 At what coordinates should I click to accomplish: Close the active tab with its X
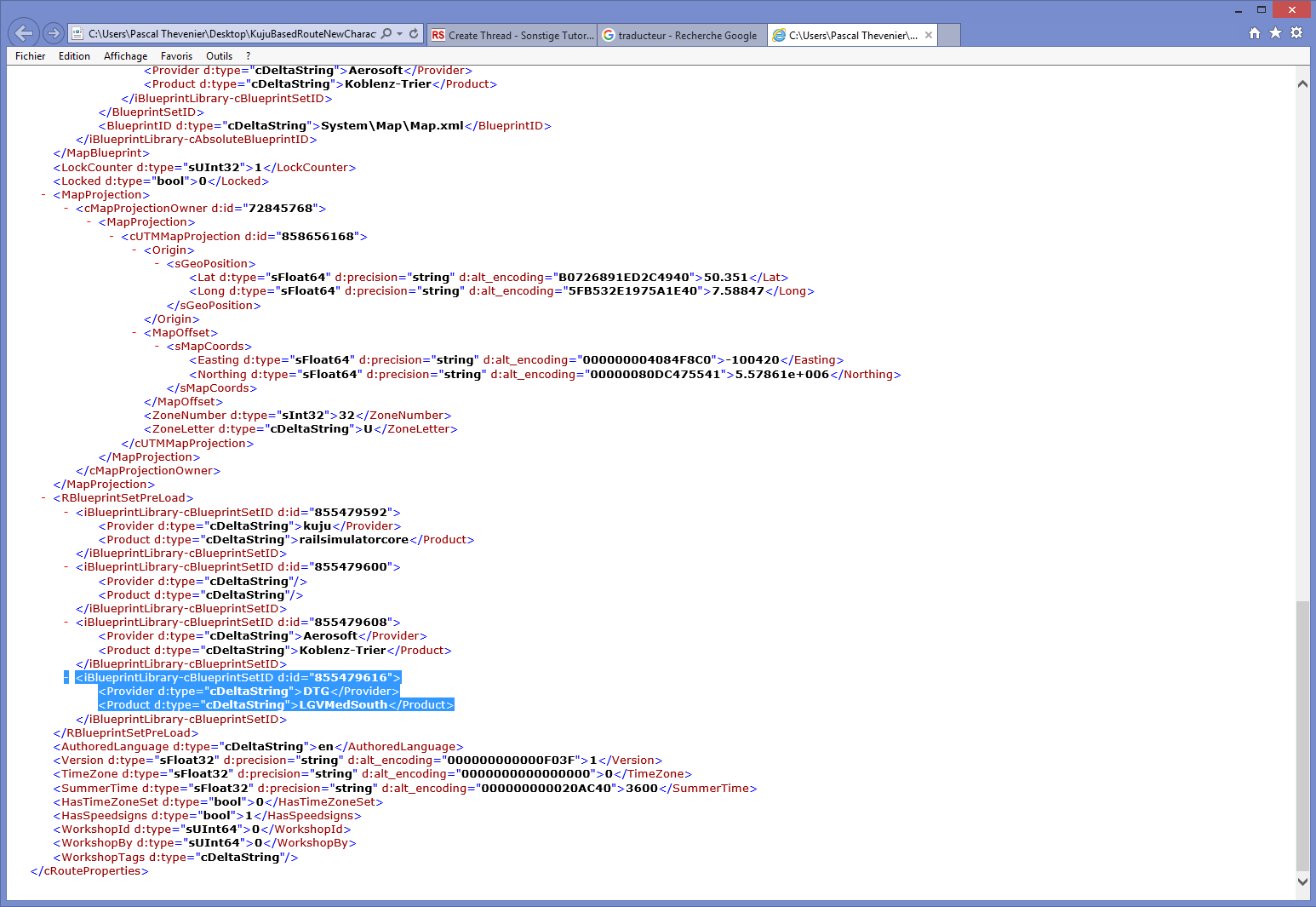(x=929, y=35)
